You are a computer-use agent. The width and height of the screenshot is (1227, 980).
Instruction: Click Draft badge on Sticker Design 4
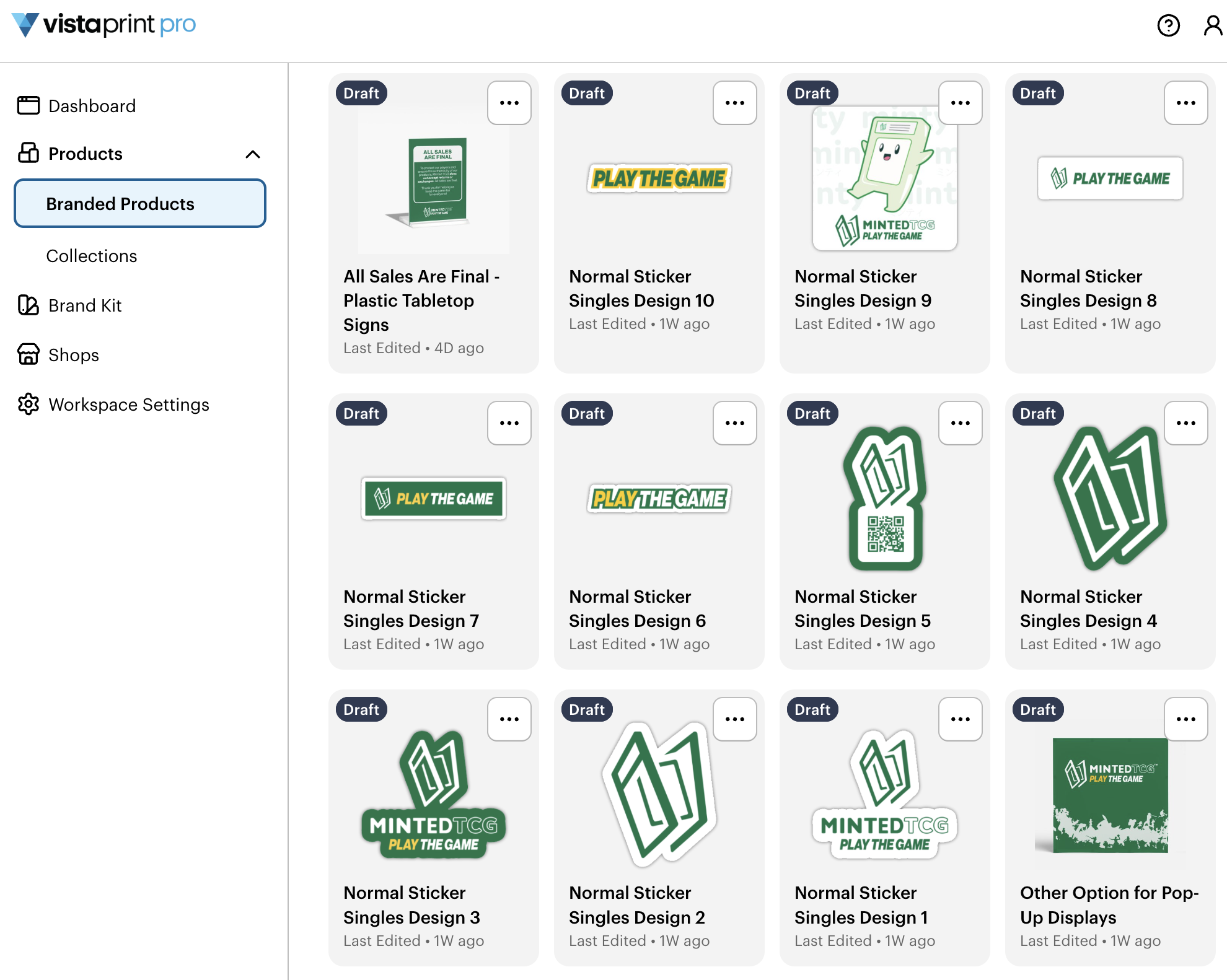tap(1038, 413)
